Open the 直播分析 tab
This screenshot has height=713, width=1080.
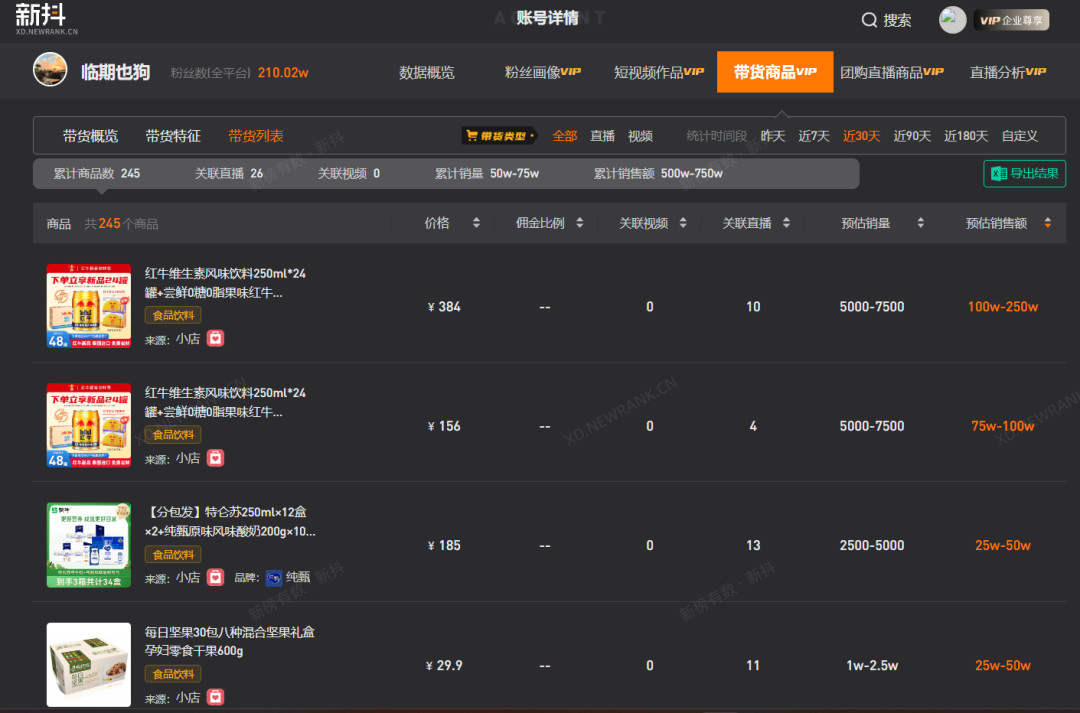tap(1007, 72)
